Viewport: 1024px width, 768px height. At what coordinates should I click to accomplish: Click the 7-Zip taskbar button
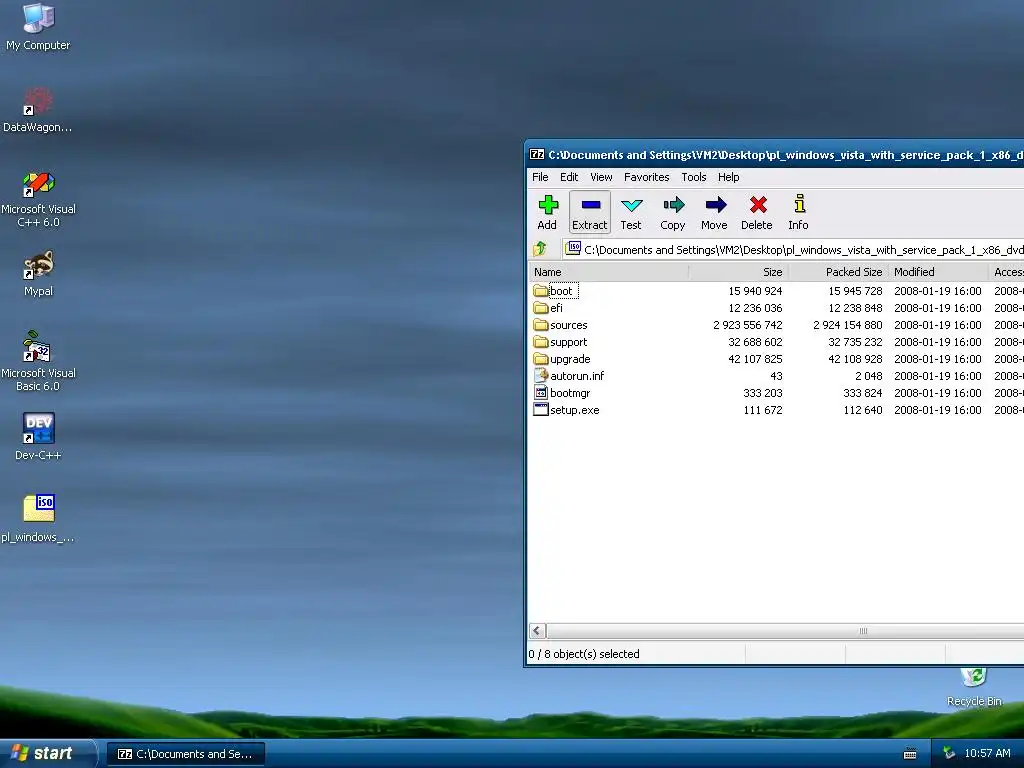click(185, 754)
